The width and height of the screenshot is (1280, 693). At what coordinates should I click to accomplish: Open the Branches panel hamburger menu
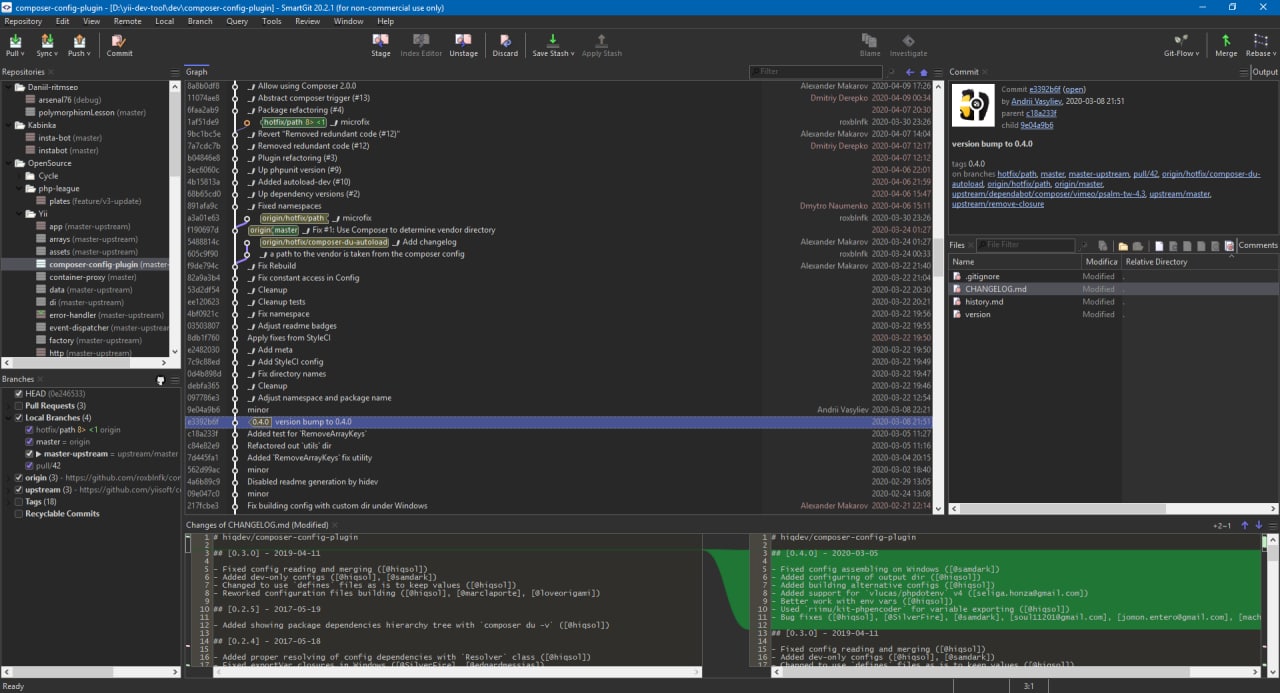(x=174, y=380)
